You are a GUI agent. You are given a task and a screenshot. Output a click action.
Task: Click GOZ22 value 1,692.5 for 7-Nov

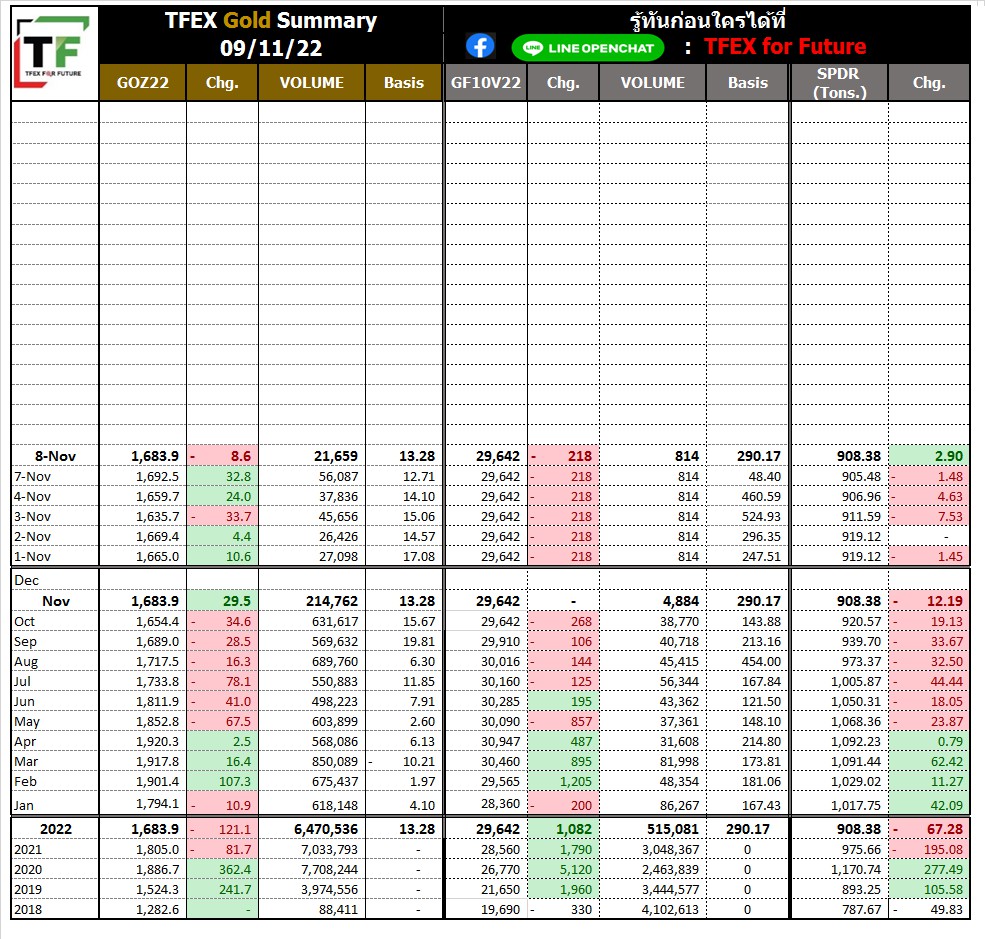tap(157, 476)
